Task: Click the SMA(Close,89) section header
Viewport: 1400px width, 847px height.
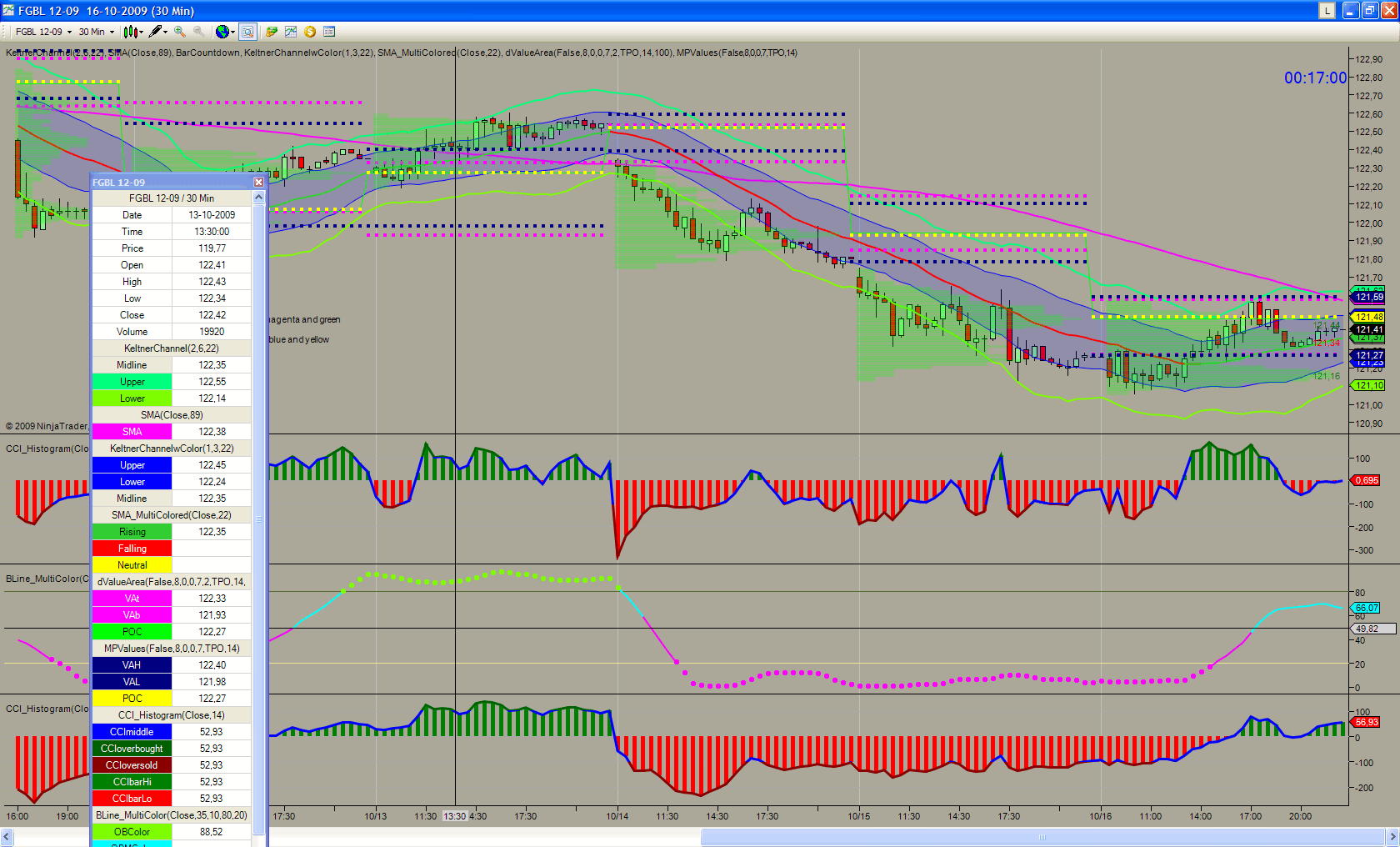Action: tap(172, 415)
